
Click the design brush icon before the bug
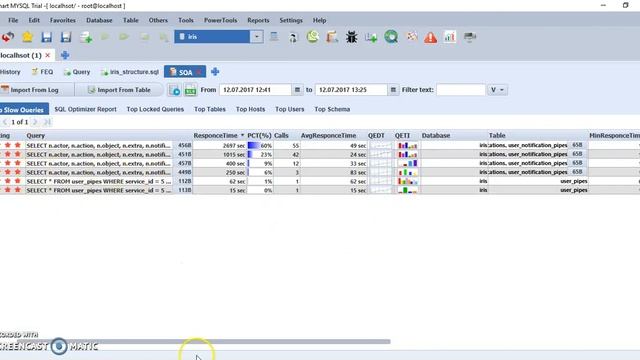[x=332, y=37]
